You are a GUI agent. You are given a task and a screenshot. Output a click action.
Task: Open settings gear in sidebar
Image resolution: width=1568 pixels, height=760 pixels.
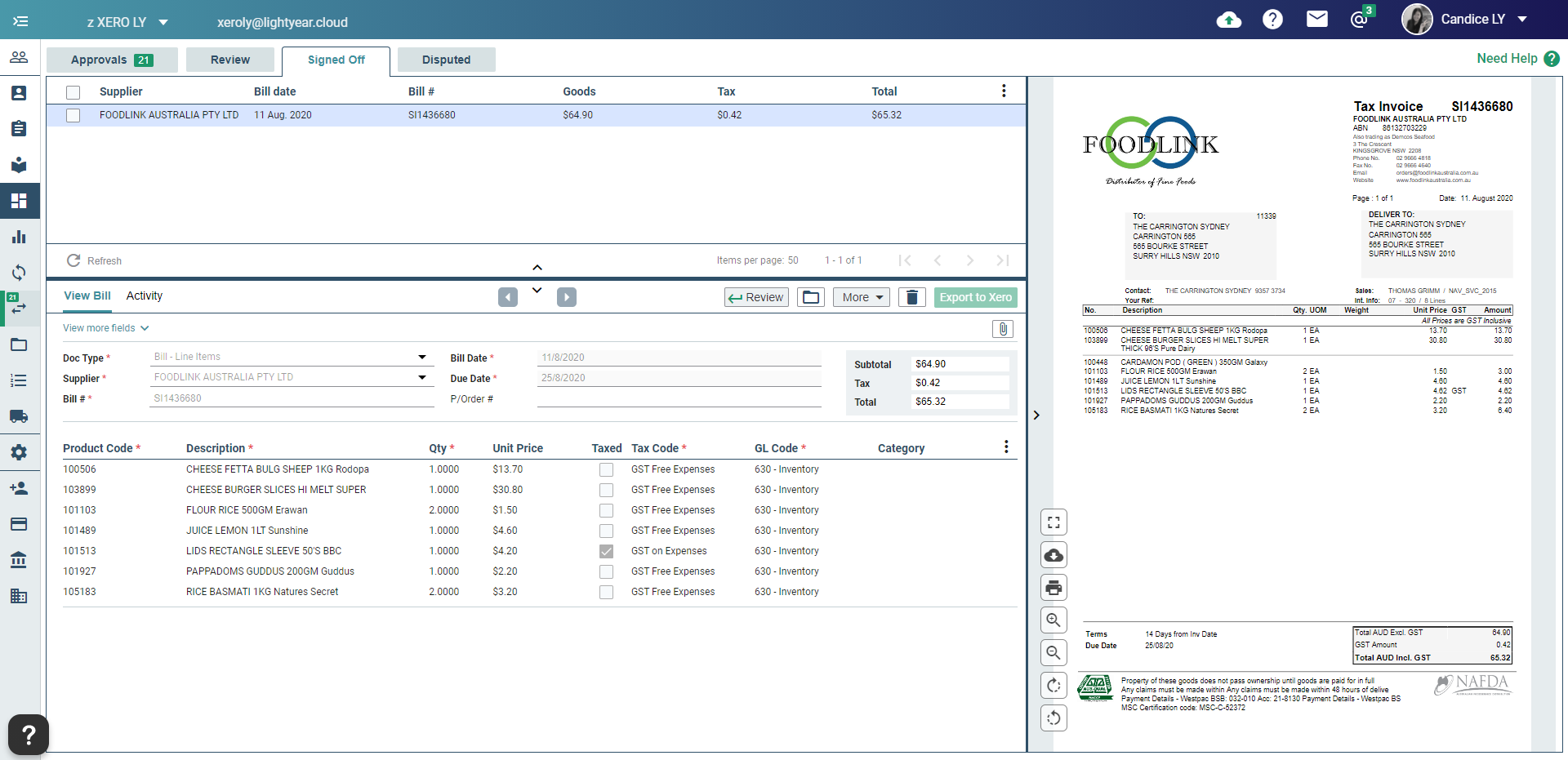point(19,452)
